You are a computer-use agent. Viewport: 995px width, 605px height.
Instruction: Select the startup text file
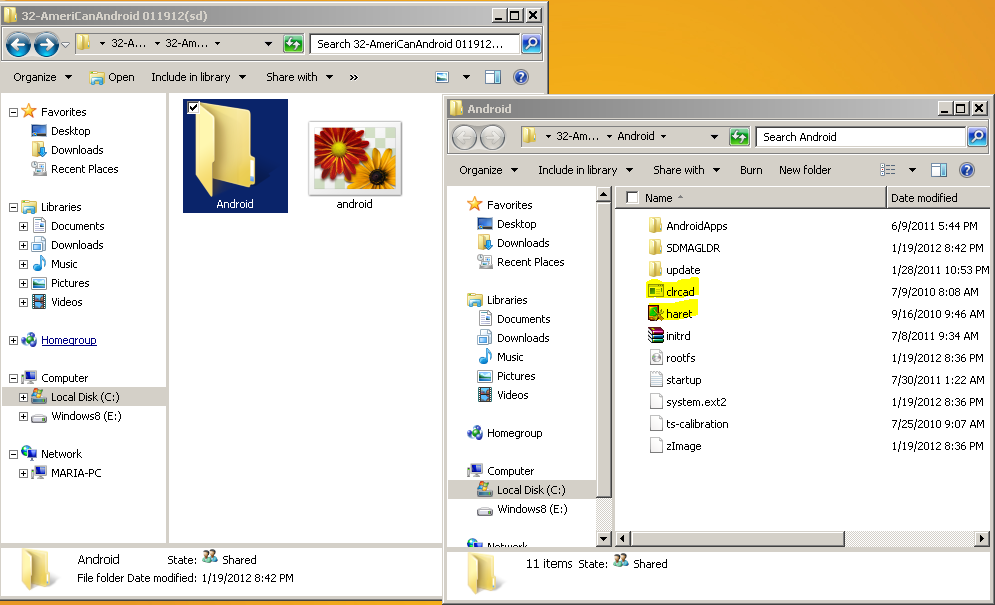click(x=683, y=380)
